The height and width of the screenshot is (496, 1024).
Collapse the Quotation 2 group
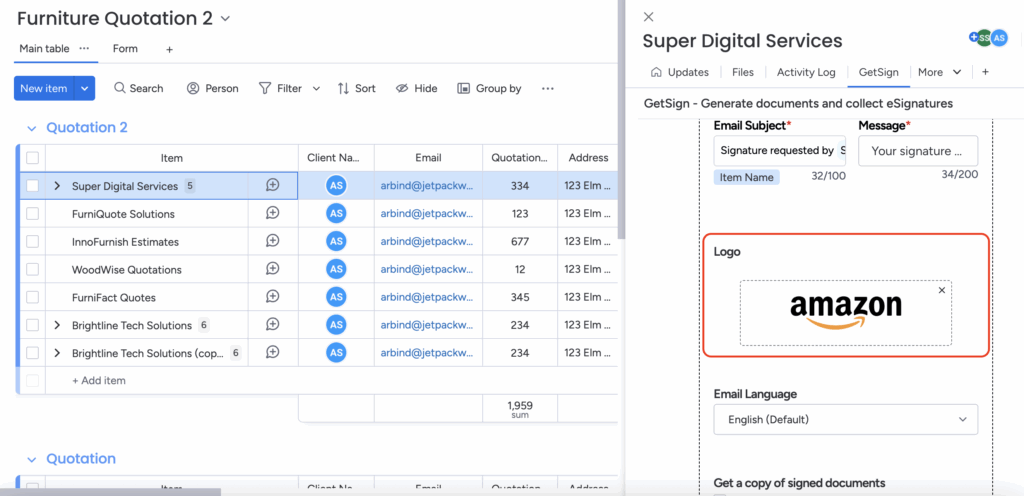[x=31, y=129]
